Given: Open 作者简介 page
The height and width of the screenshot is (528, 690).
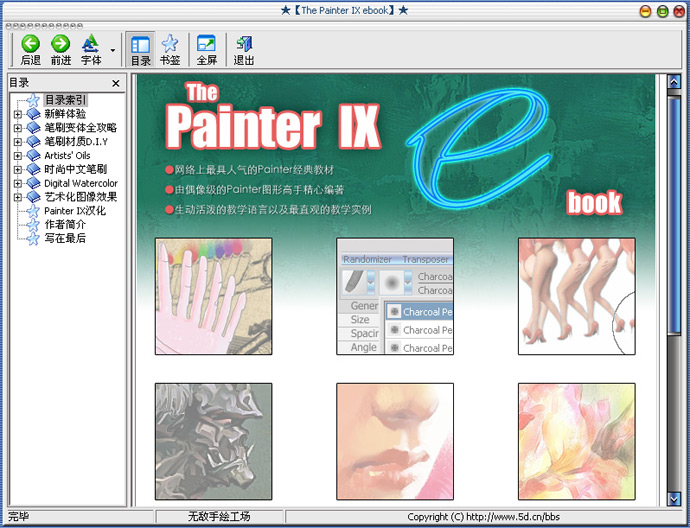Looking at the screenshot, I should [65, 224].
